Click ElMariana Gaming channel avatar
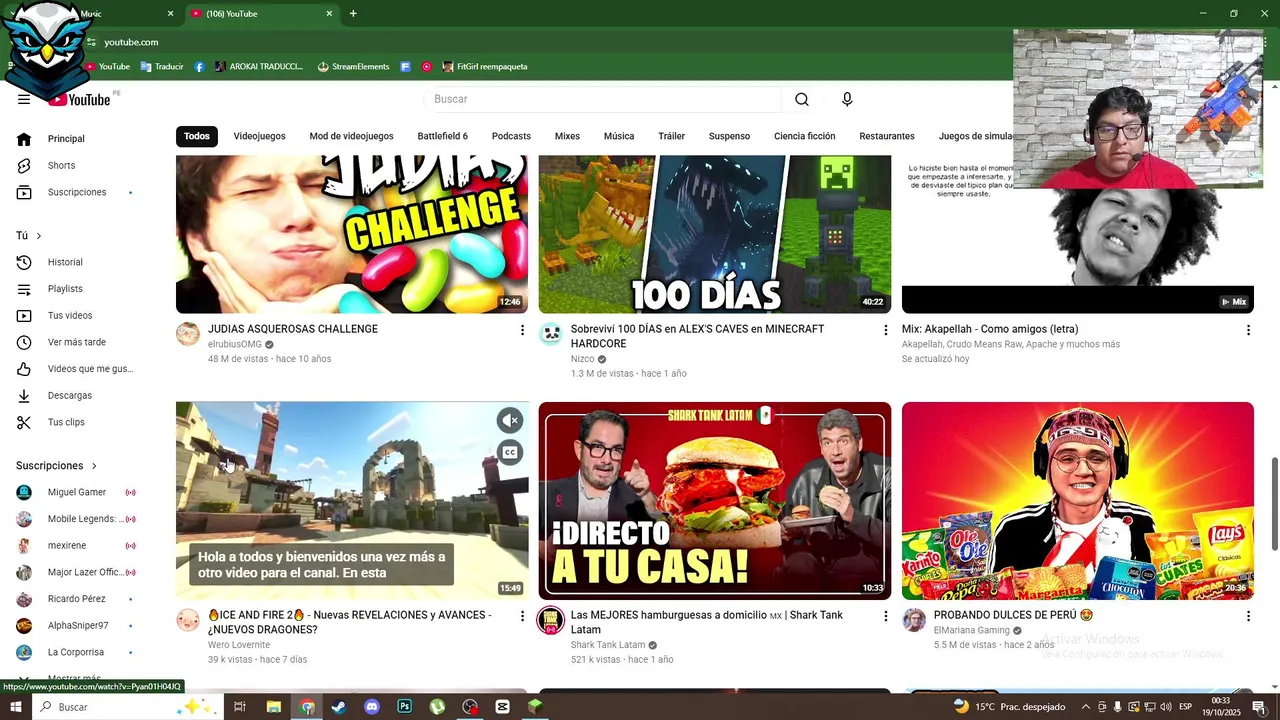The width and height of the screenshot is (1280, 720). pyautogui.click(x=914, y=620)
